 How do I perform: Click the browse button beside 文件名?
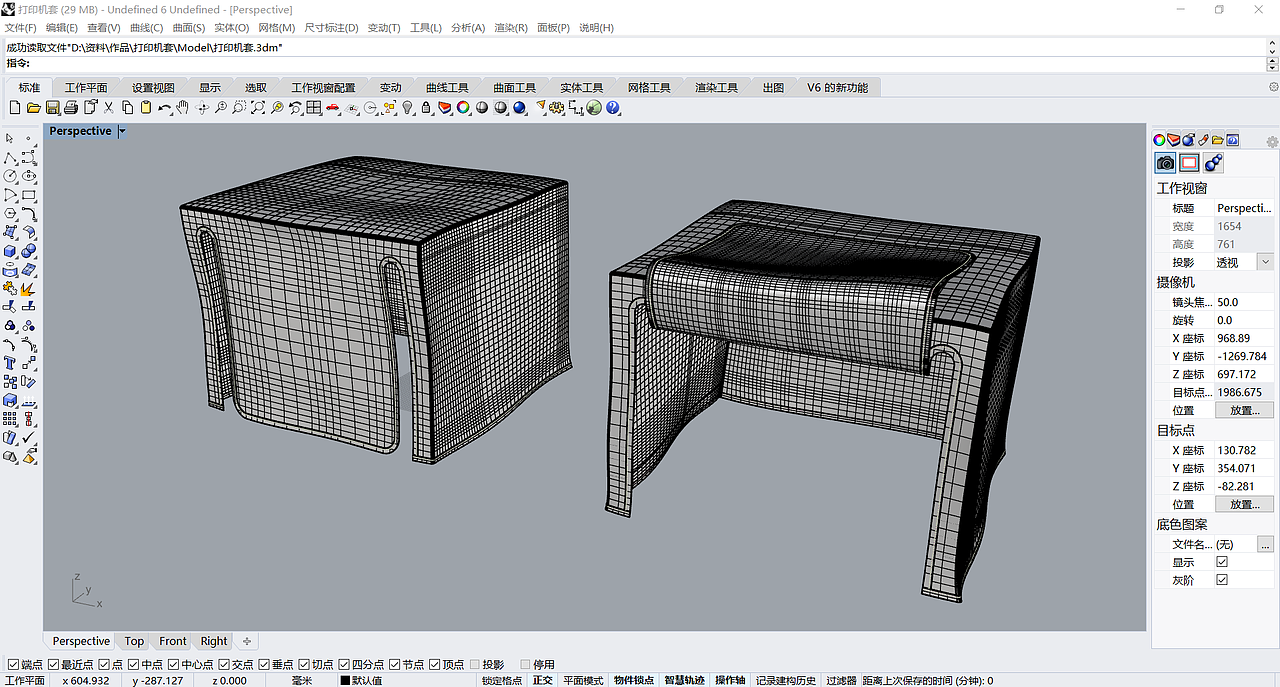click(x=1265, y=544)
